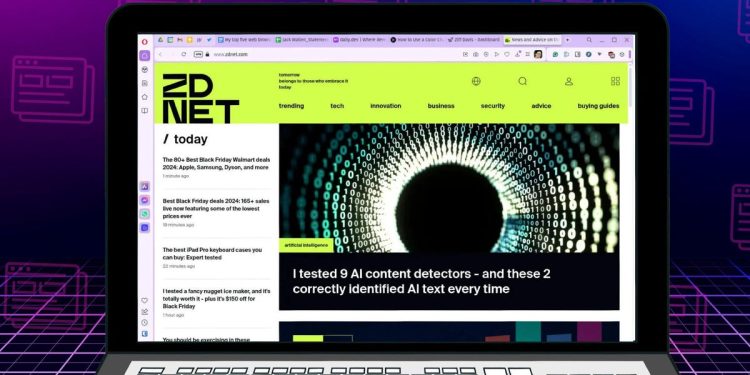Open the tech navigation menu
This screenshot has height=375, width=750.
(337, 106)
